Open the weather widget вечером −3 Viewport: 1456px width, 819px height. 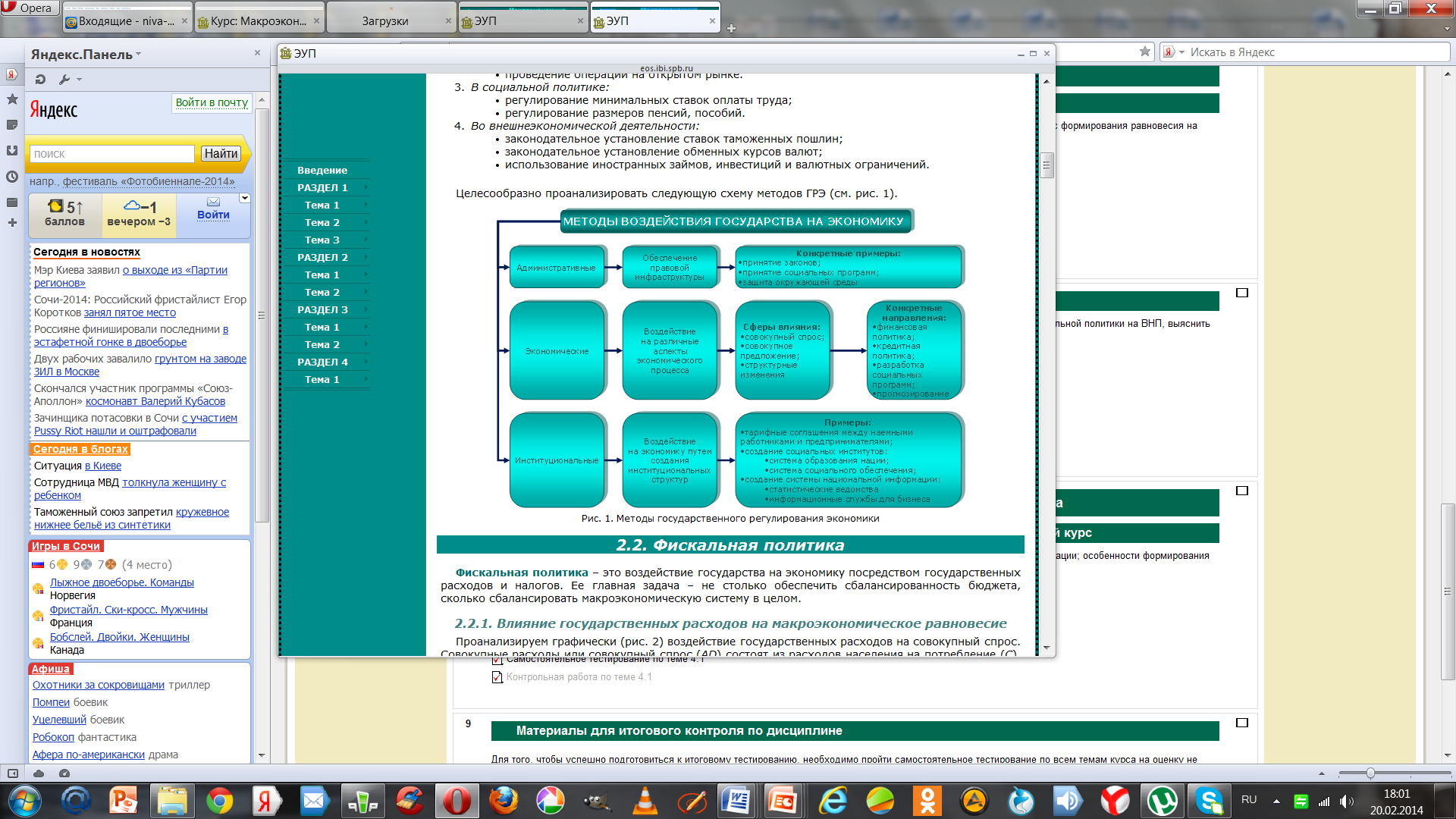139,214
